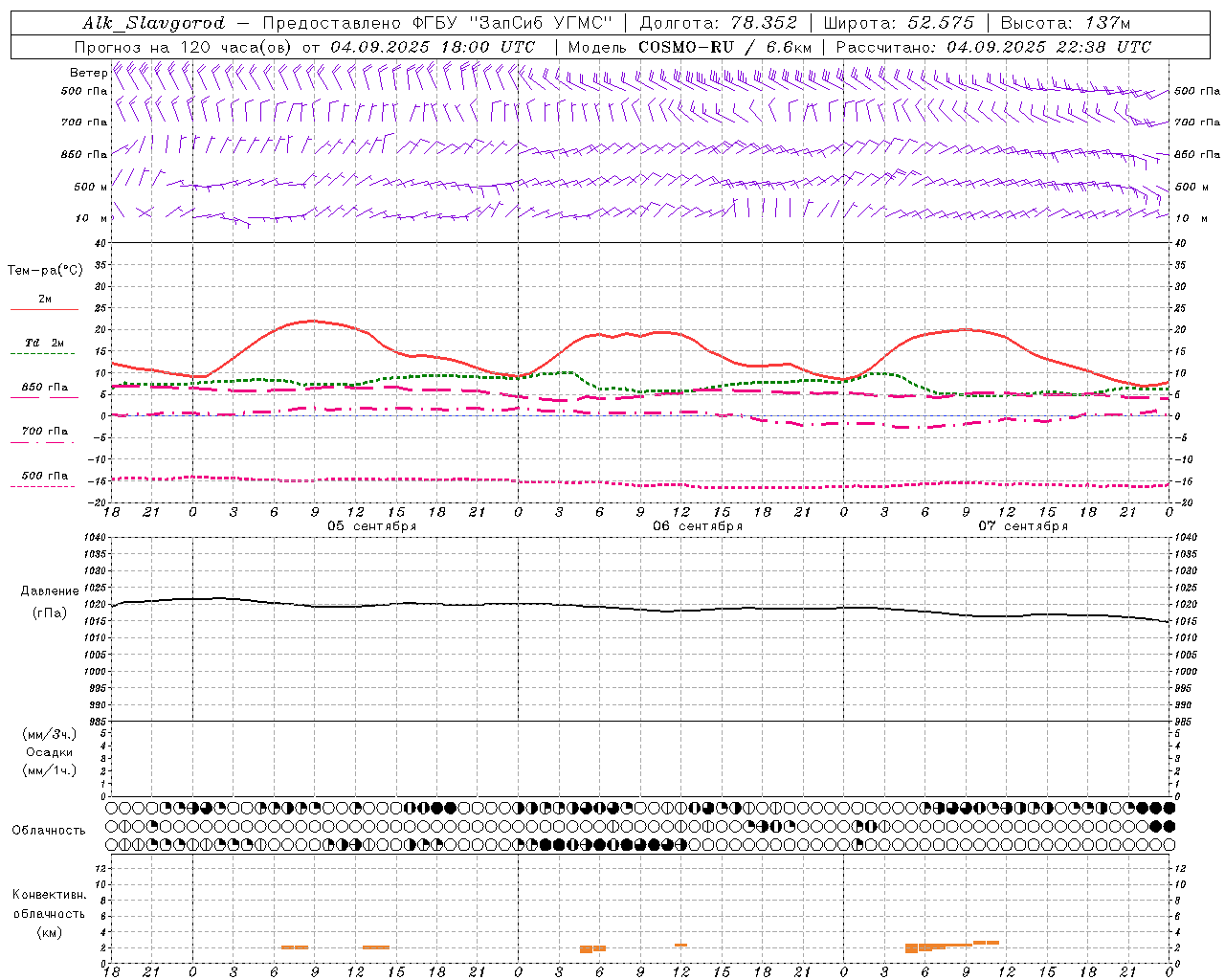Screen dimensions: 1225x980
Task: Click the Долгота: 78.352 value
Action: [717, 23]
